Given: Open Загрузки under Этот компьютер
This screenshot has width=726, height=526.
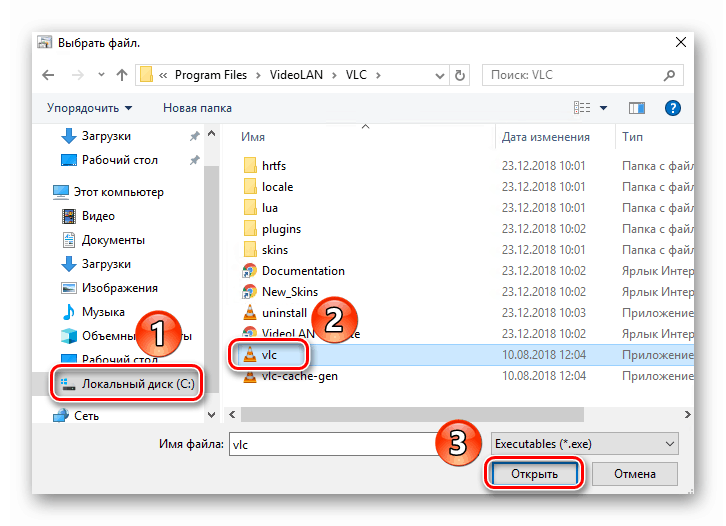Looking at the screenshot, I should 96,264.
